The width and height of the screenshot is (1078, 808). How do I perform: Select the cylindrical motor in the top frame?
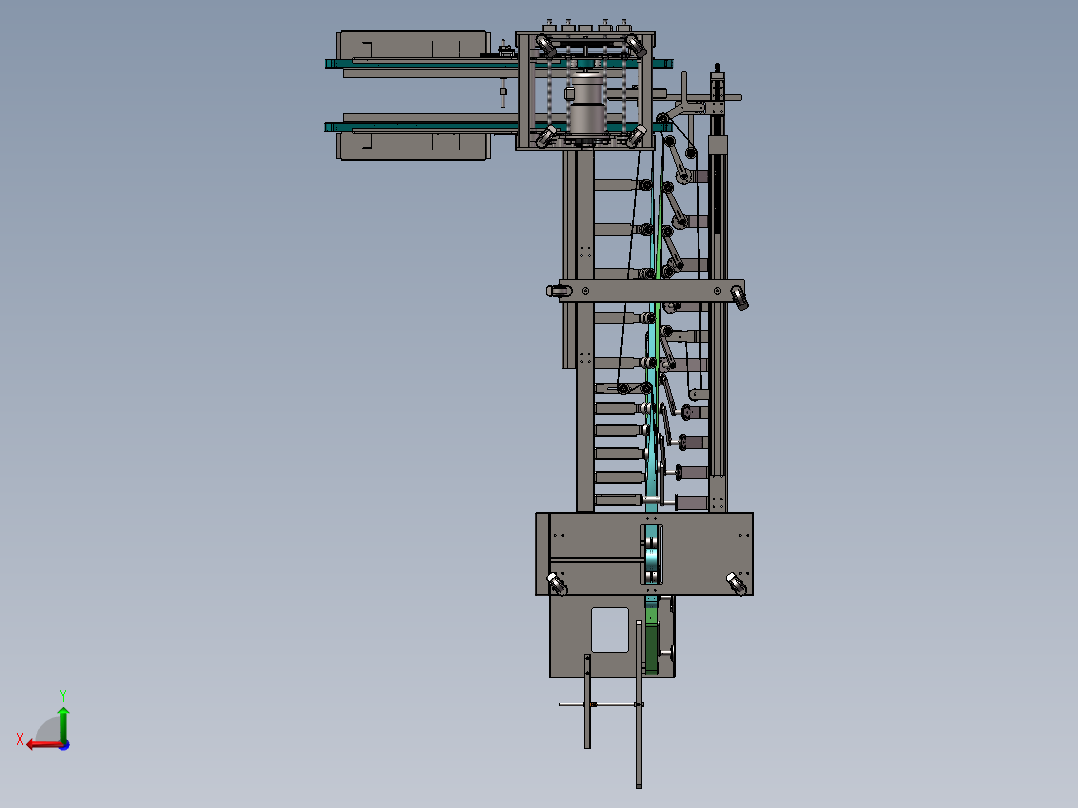(x=586, y=103)
